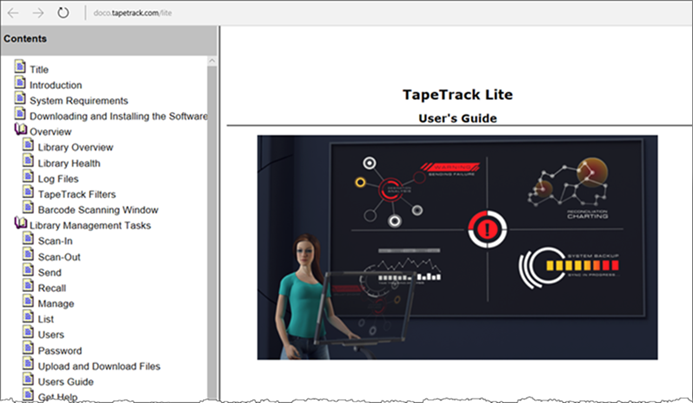Viewport: 693px width, 403px height.
Task: Click the page icon beside Title
Action: tap(20, 66)
